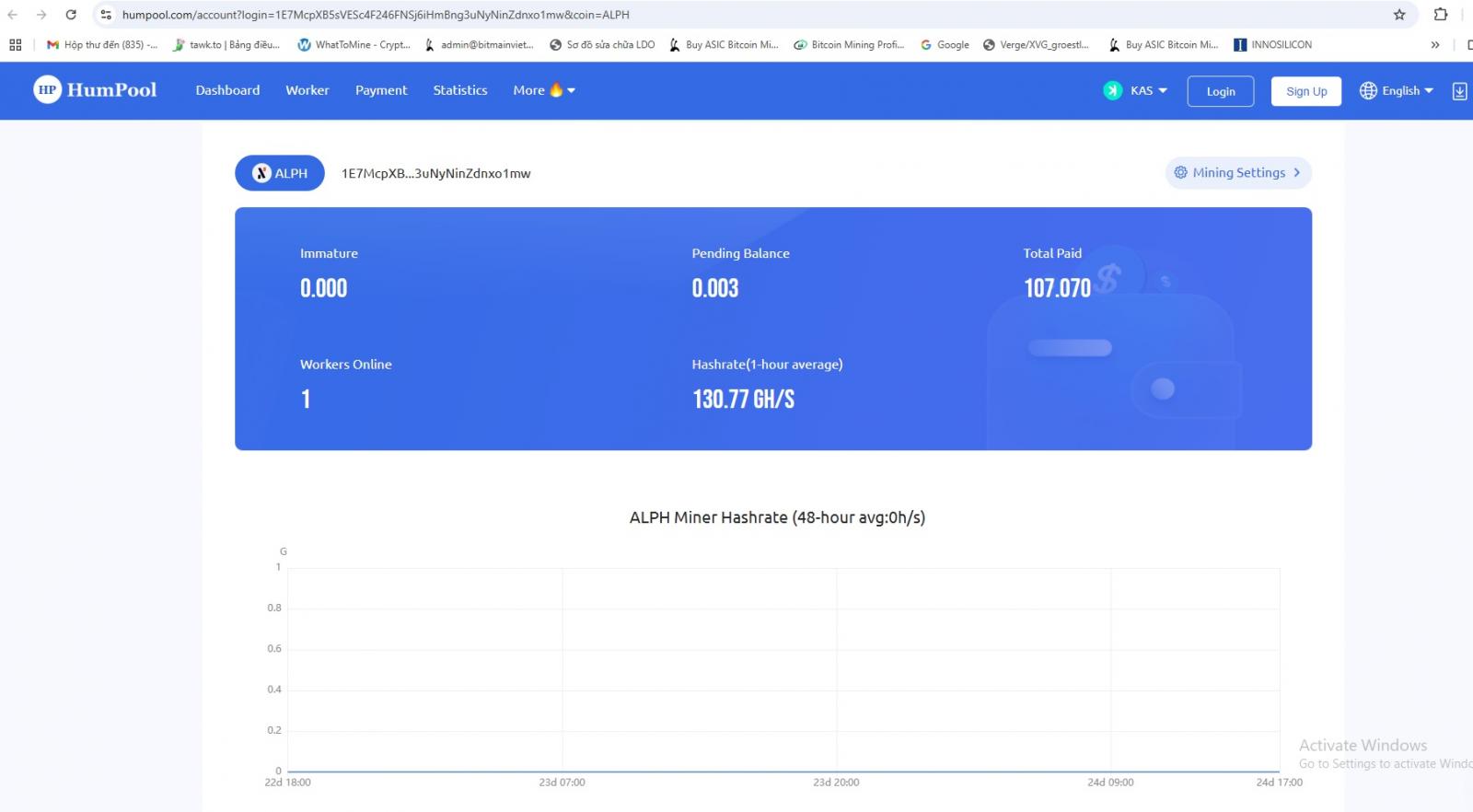Click the Sign Up button
Screen dimensions: 1473x812
click(x=1306, y=91)
